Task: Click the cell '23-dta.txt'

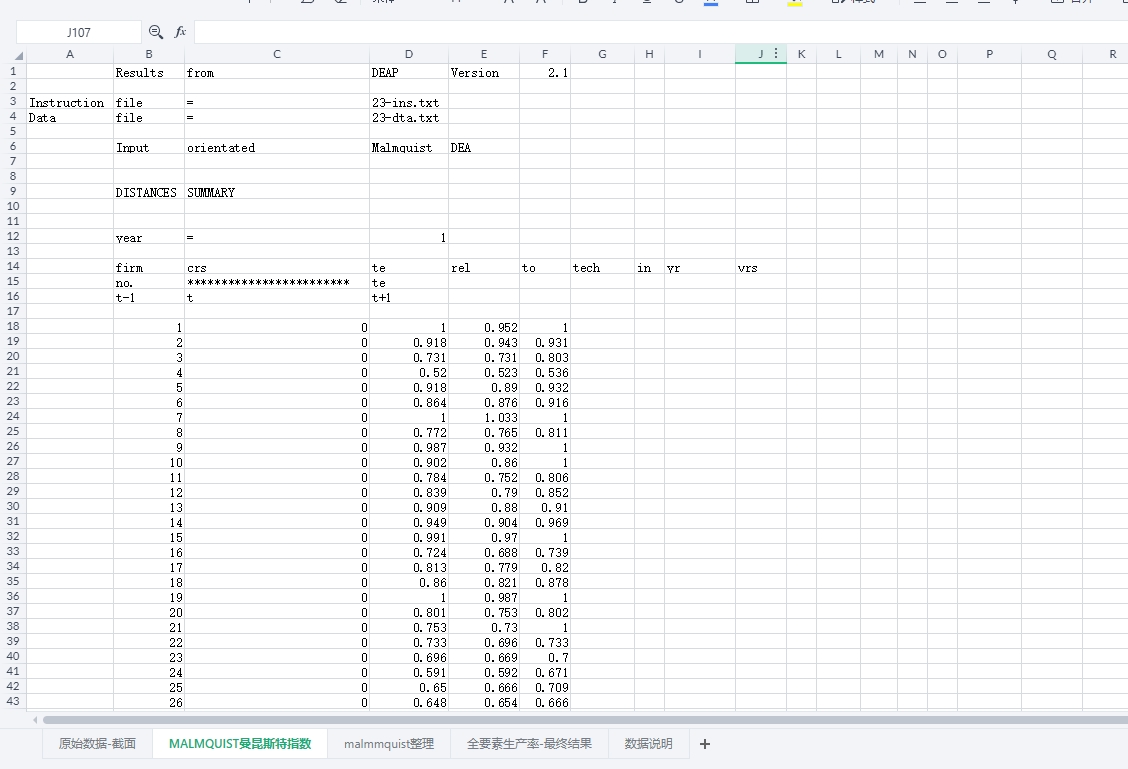Action: [409, 117]
